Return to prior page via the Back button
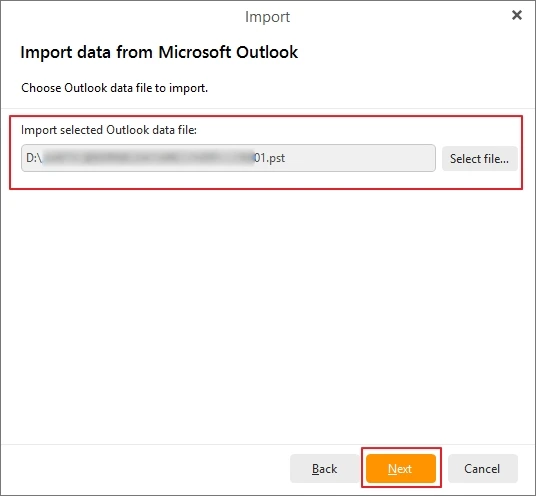The image size is (536, 496). coord(324,468)
